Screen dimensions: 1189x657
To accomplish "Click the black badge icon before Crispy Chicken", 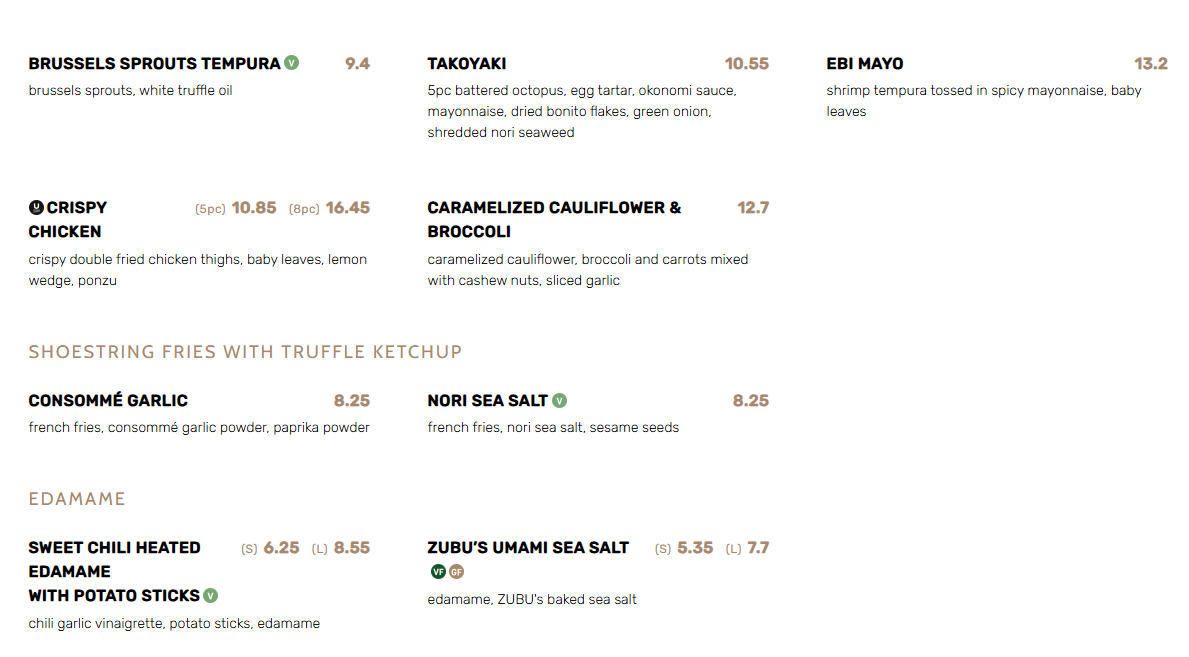I will point(36,208).
